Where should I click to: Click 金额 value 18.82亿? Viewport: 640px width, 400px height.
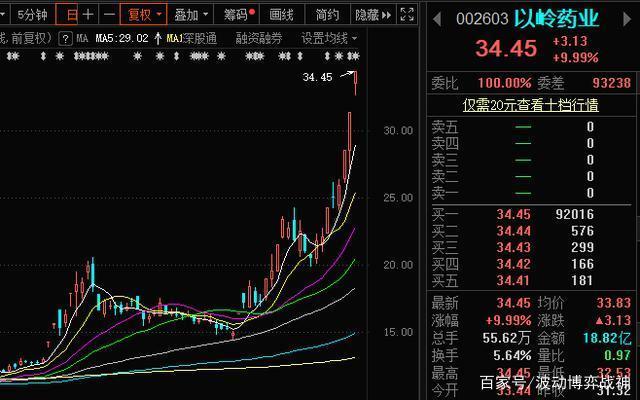point(607,338)
